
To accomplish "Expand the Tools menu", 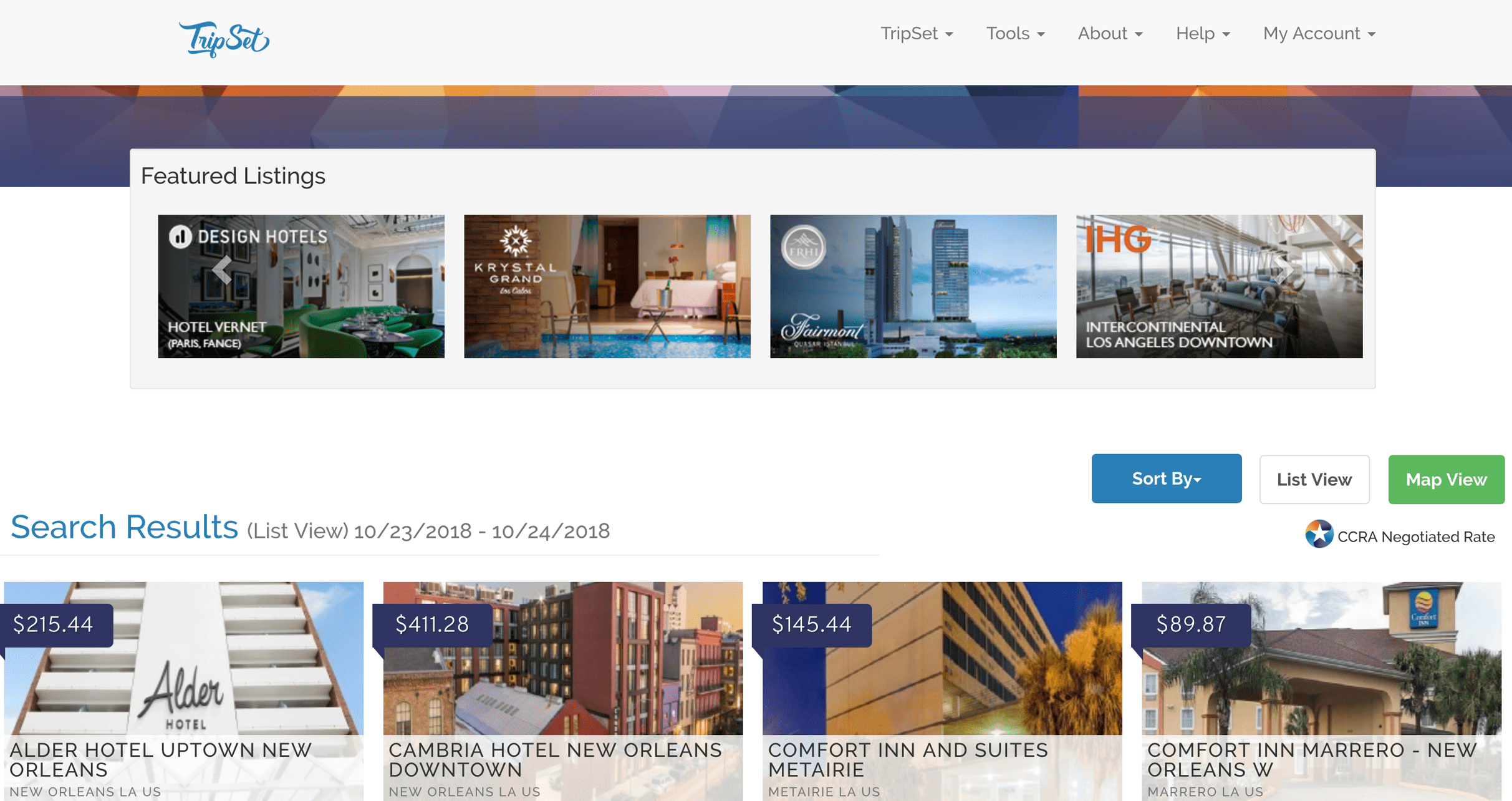I will point(1015,34).
